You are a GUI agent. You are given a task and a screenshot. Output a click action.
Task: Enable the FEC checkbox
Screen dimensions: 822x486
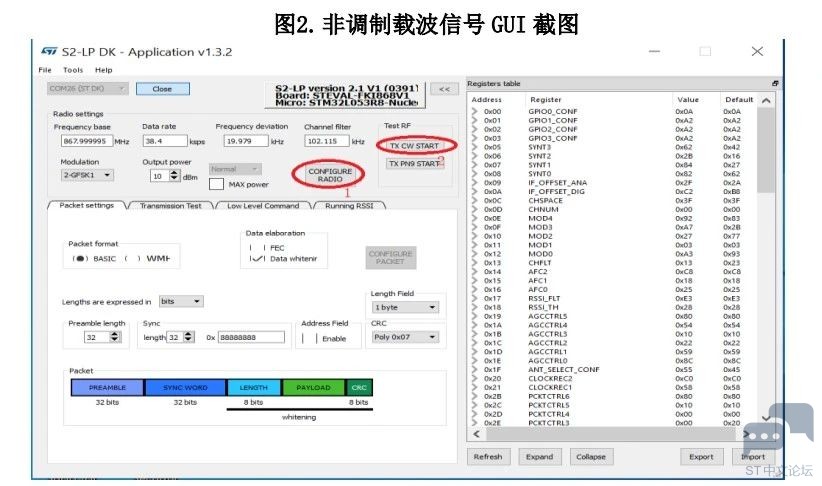[257, 247]
